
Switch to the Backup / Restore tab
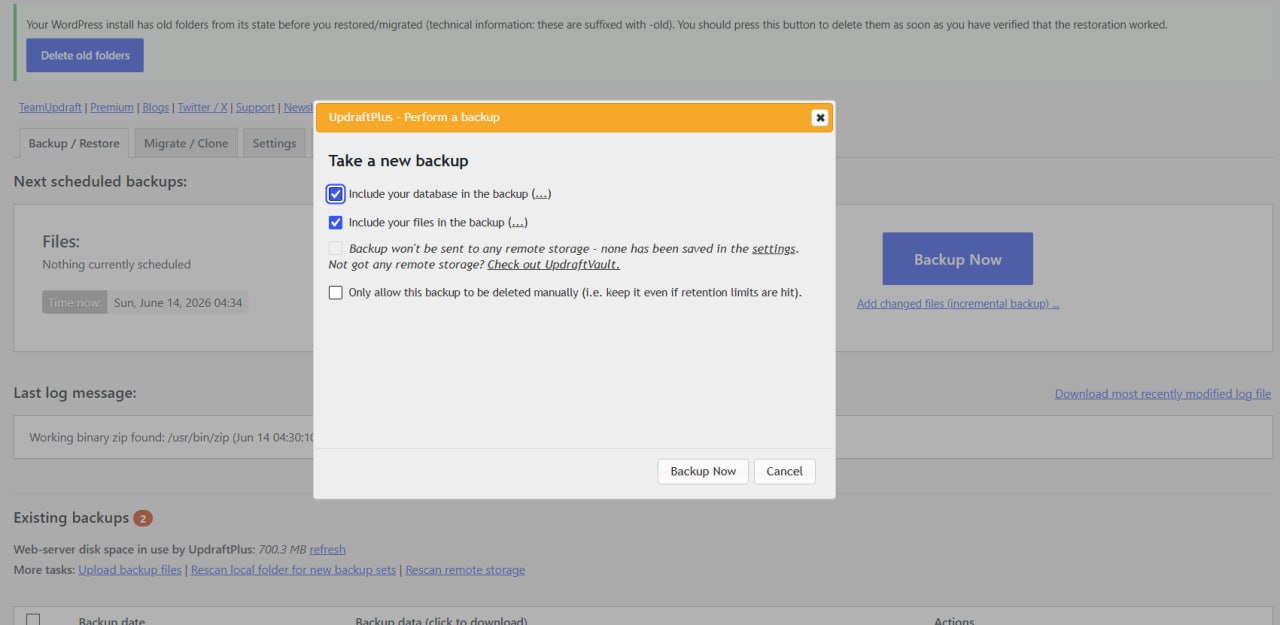point(74,143)
